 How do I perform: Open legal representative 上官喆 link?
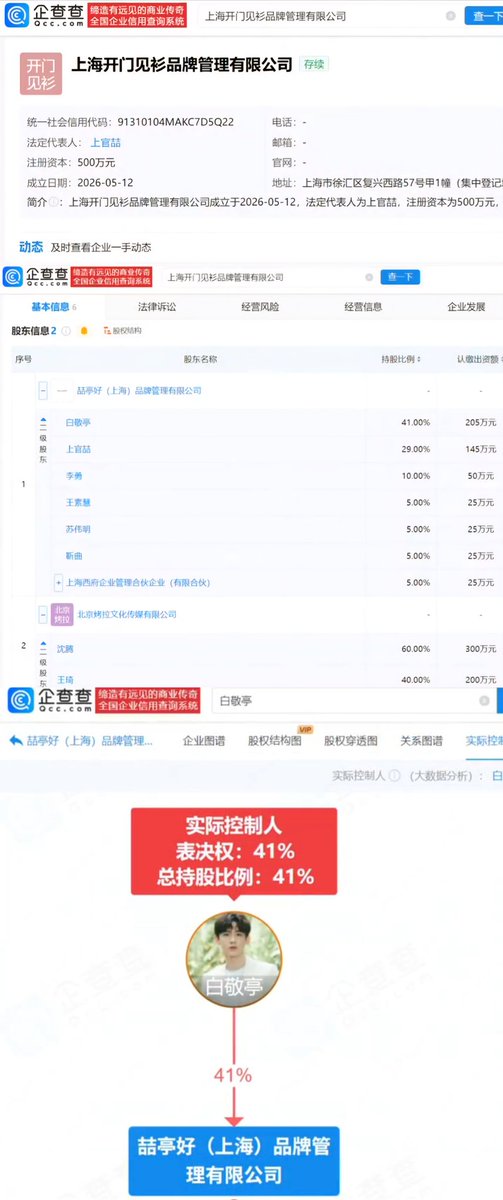(x=105, y=142)
